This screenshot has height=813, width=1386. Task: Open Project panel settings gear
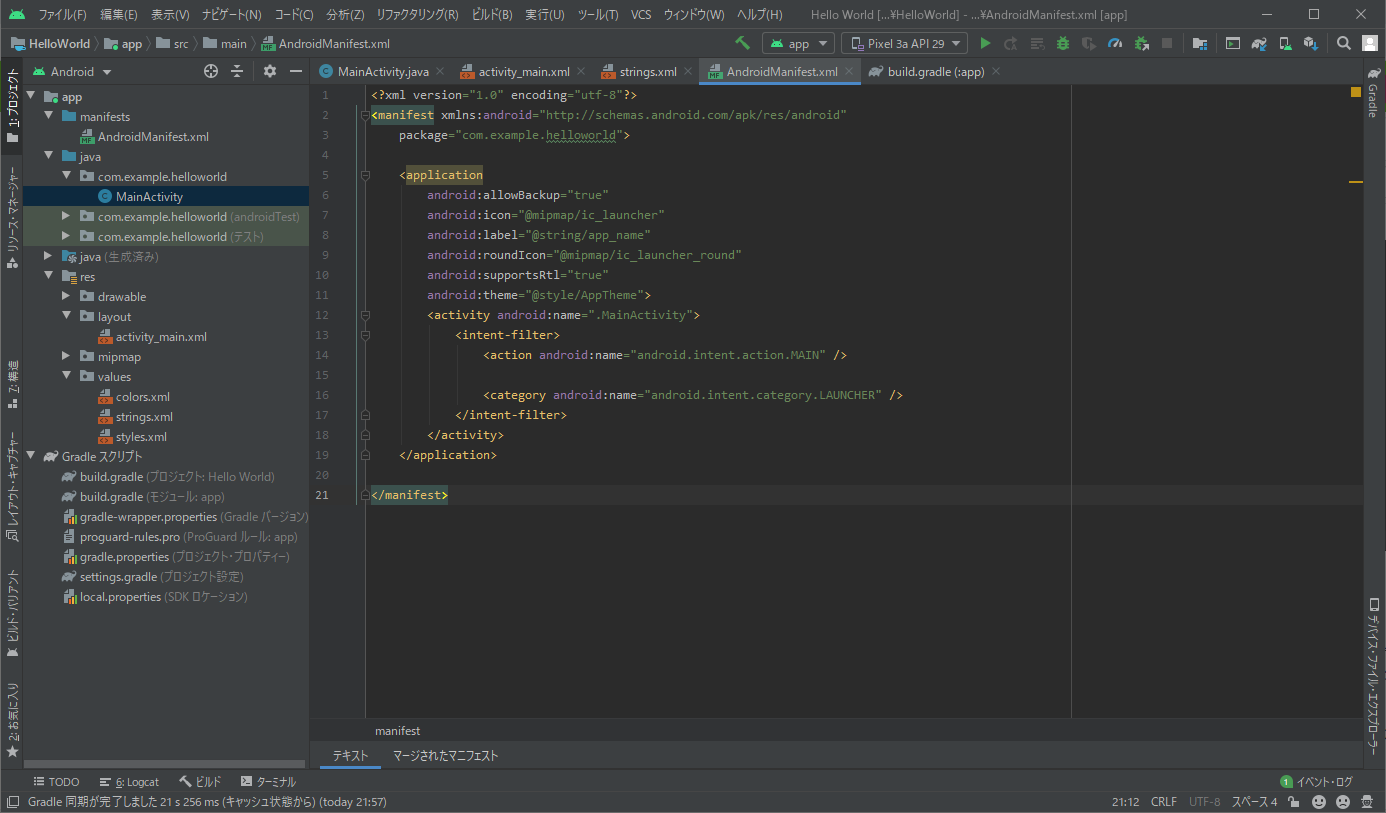(x=269, y=71)
